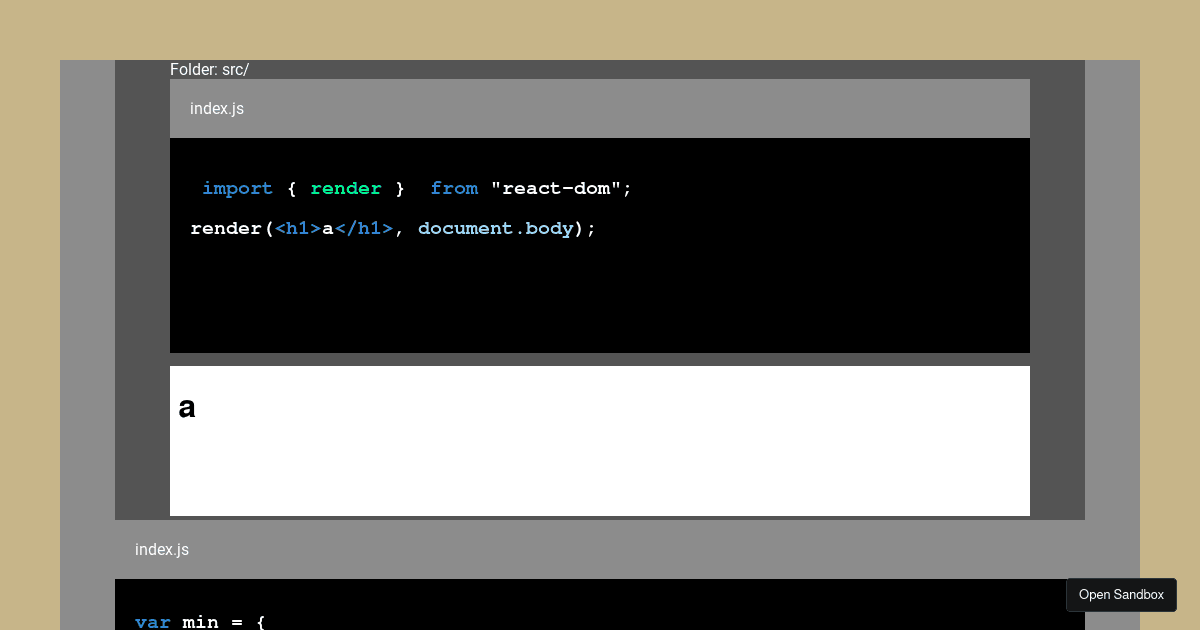Click the rendered 'a' heading in preview

(187, 407)
